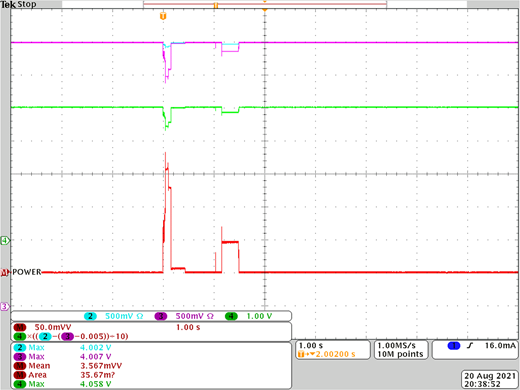Click the 16.0mA trigger level readout
This screenshot has height=390, width=520.
500,346
